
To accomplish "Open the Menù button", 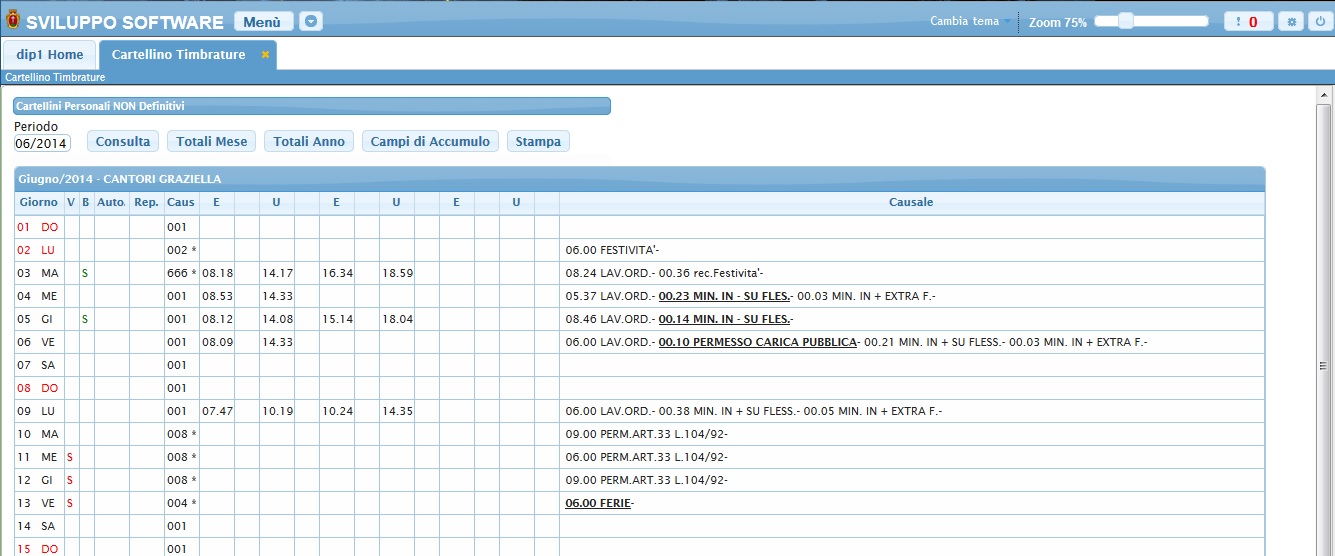I will tap(263, 21).
